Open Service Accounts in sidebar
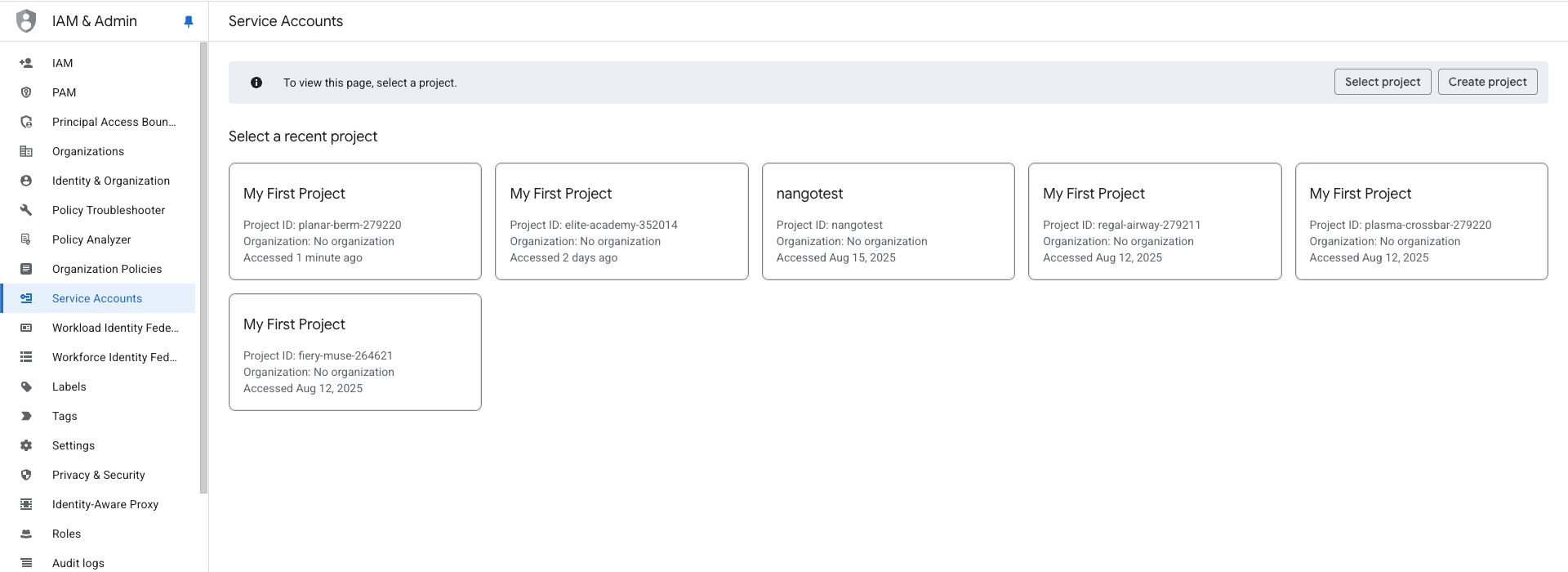This screenshot has width=1568, height=572. coord(97,298)
